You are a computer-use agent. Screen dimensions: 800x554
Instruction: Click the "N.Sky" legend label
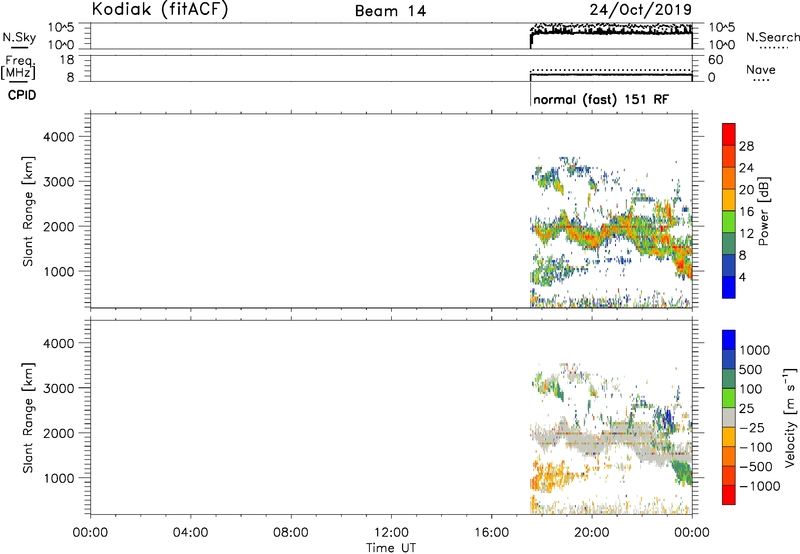pyautogui.click(x=19, y=37)
